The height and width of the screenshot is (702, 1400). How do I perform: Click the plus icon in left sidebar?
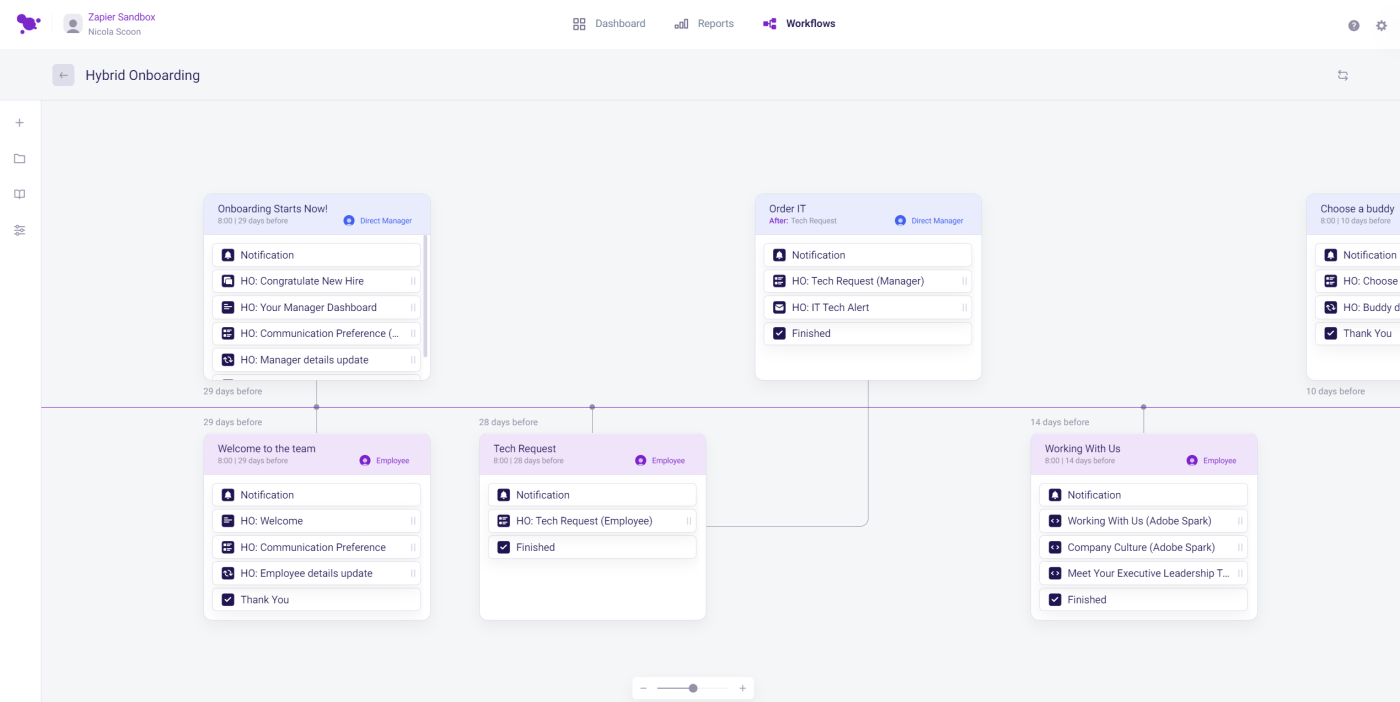(x=19, y=123)
